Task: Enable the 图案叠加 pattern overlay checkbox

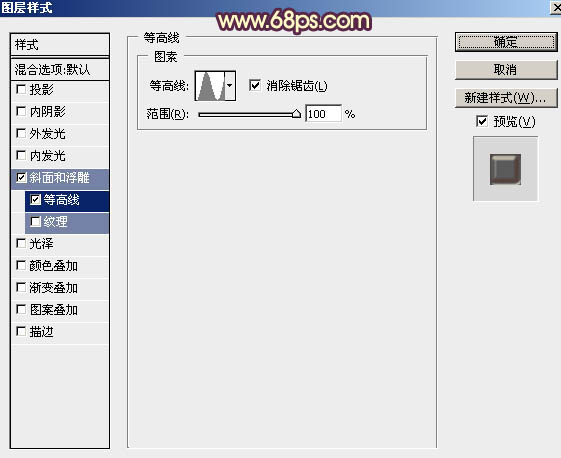Action: (21, 310)
